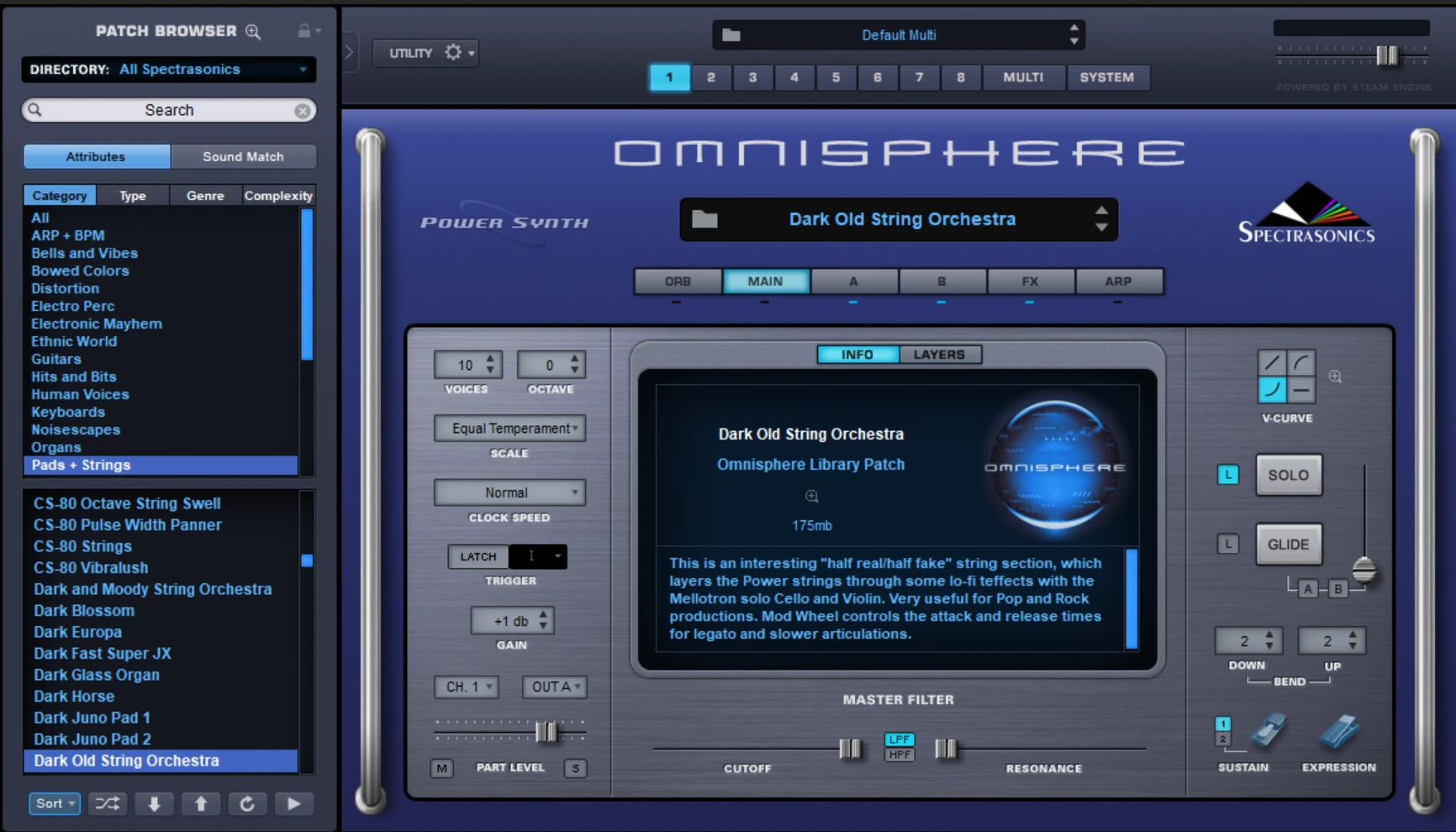The width and height of the screenshot is (1456, 832).
Task: Select flat velocity curve preset
Action: click(x=1301, y=389)
